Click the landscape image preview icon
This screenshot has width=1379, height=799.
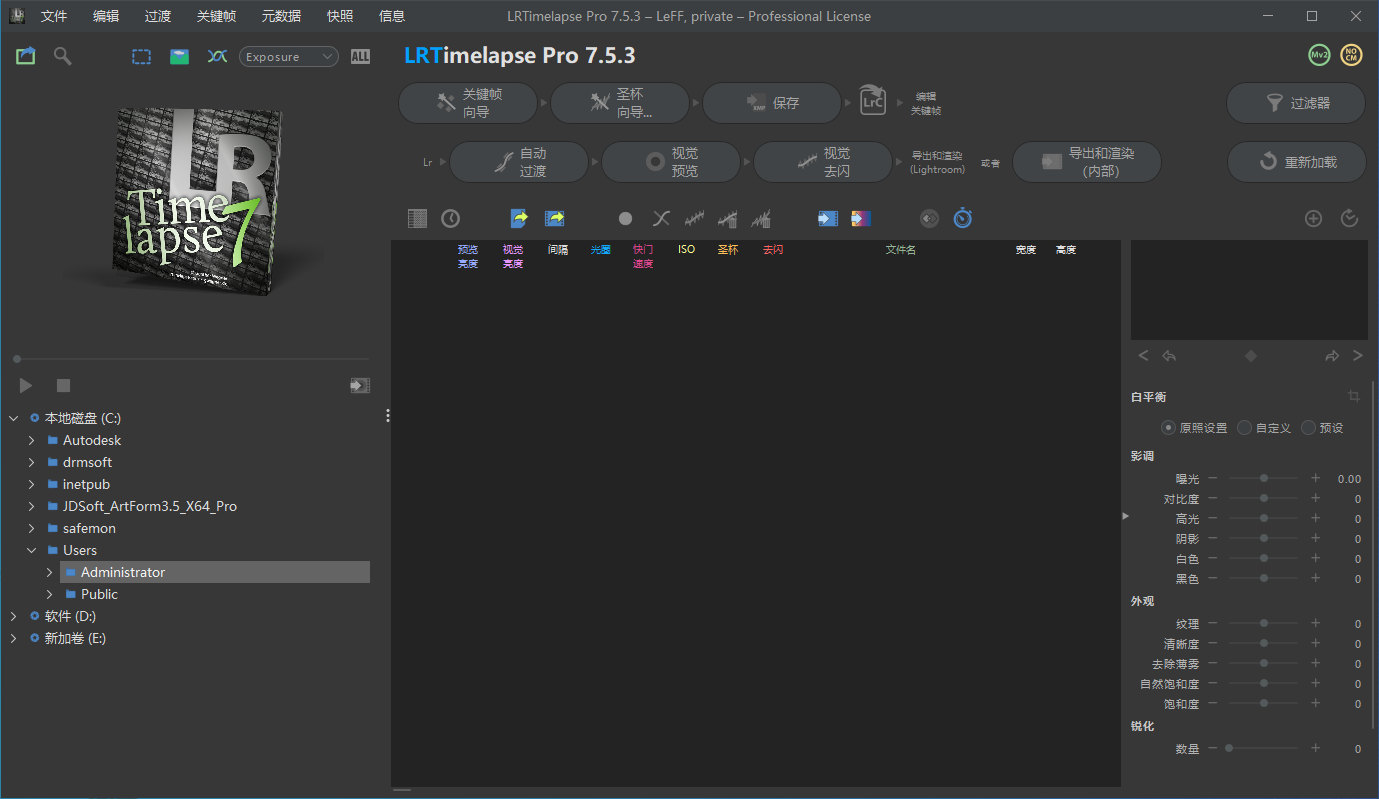coord(179,57)
